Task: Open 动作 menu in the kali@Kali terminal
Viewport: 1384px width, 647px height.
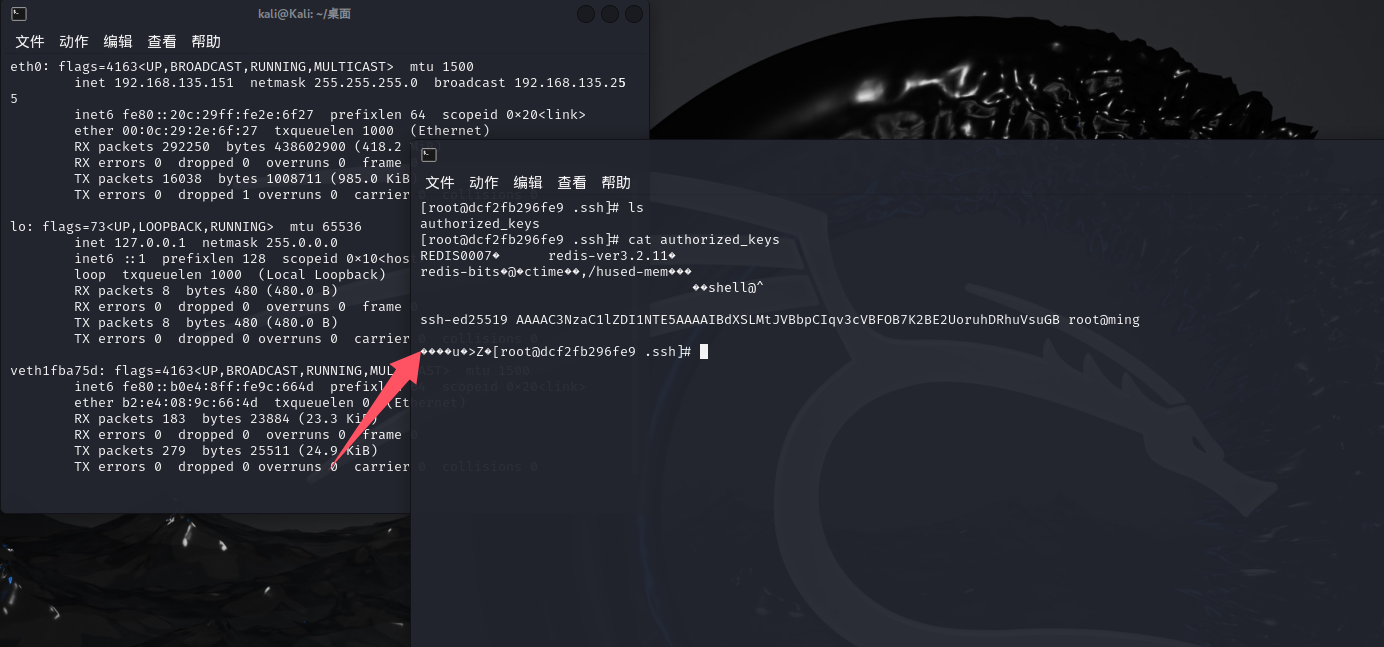Action: click(x=74, y=42)
